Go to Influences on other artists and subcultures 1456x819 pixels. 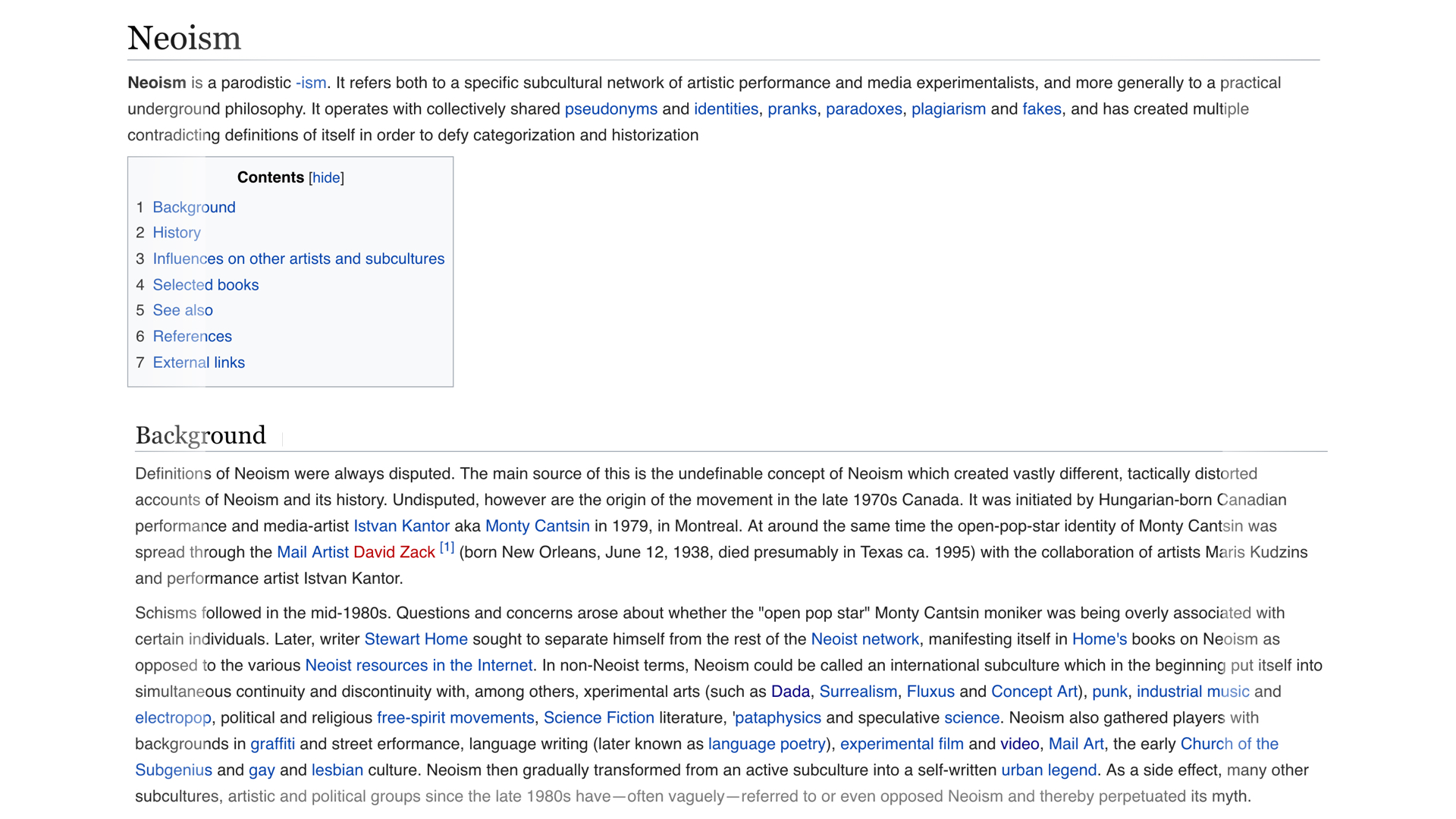(298, 259)
